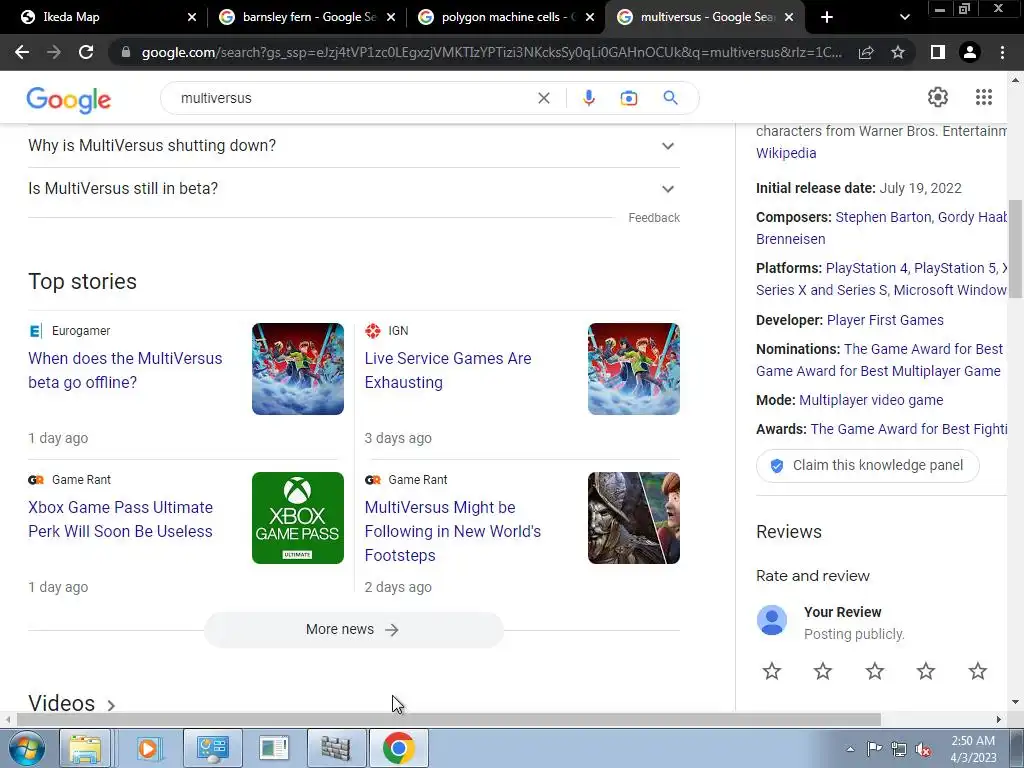Open 'When does the MultiVersus beta go offline?' story

click(x=125, y=370)
